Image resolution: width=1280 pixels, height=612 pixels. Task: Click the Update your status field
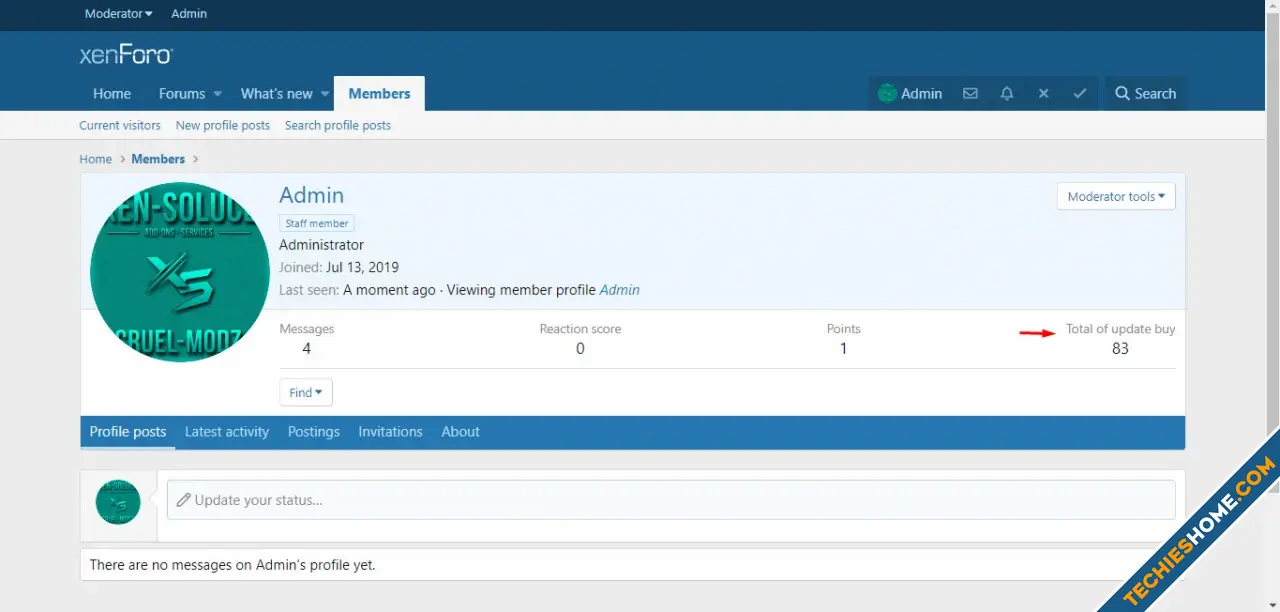point(670,500)
